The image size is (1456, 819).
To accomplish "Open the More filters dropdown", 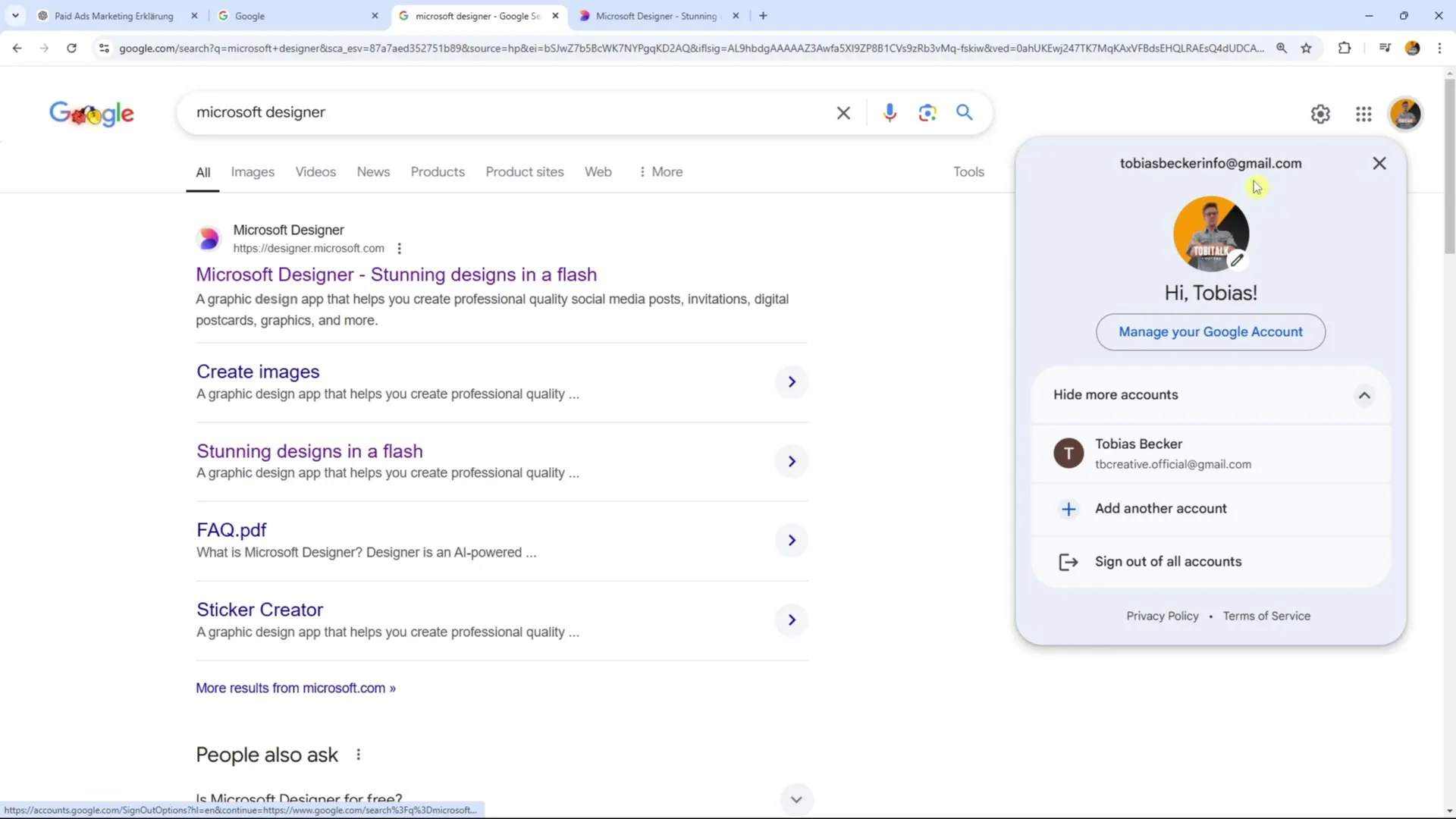I will (661, 172).
